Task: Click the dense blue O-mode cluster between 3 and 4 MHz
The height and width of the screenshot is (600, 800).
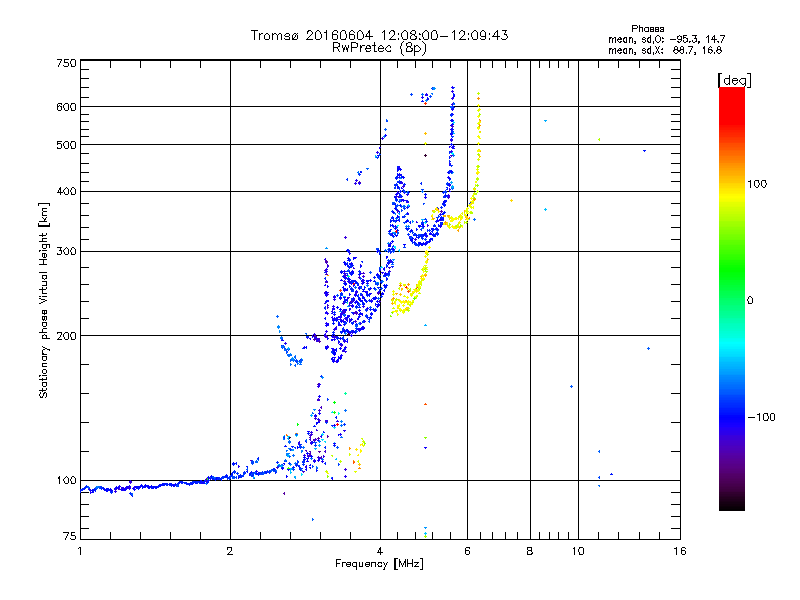Action: click(x=355, y=301)
